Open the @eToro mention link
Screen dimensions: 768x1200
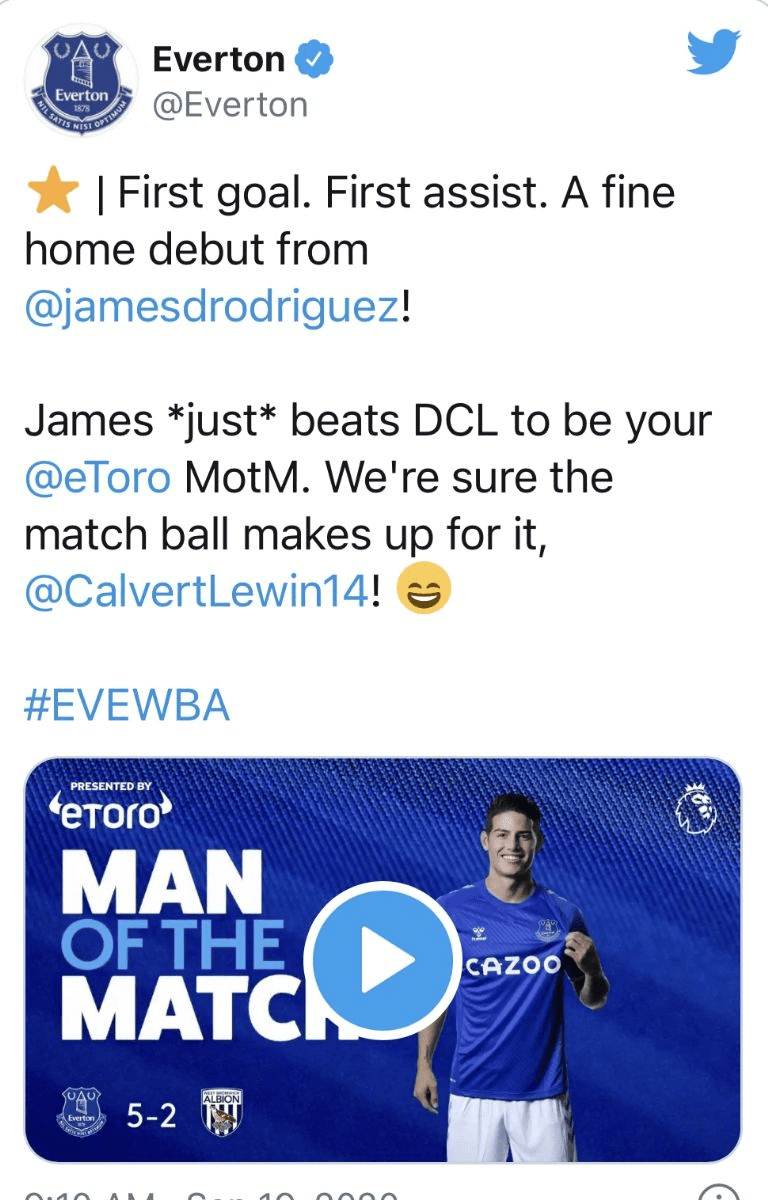(98, 477)
